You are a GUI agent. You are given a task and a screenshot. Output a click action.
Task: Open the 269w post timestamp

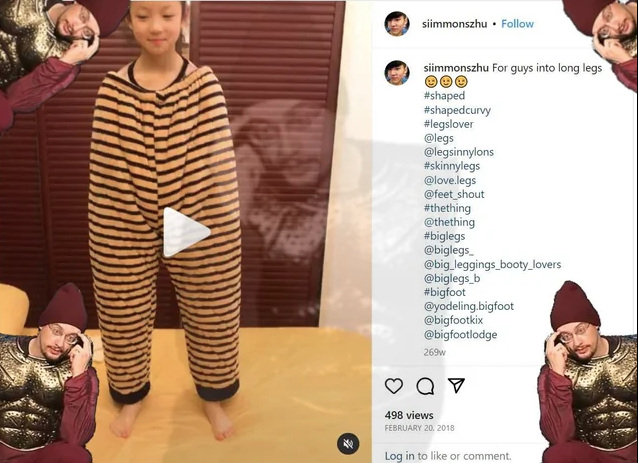pyautogui.click(x=435, y=352)
